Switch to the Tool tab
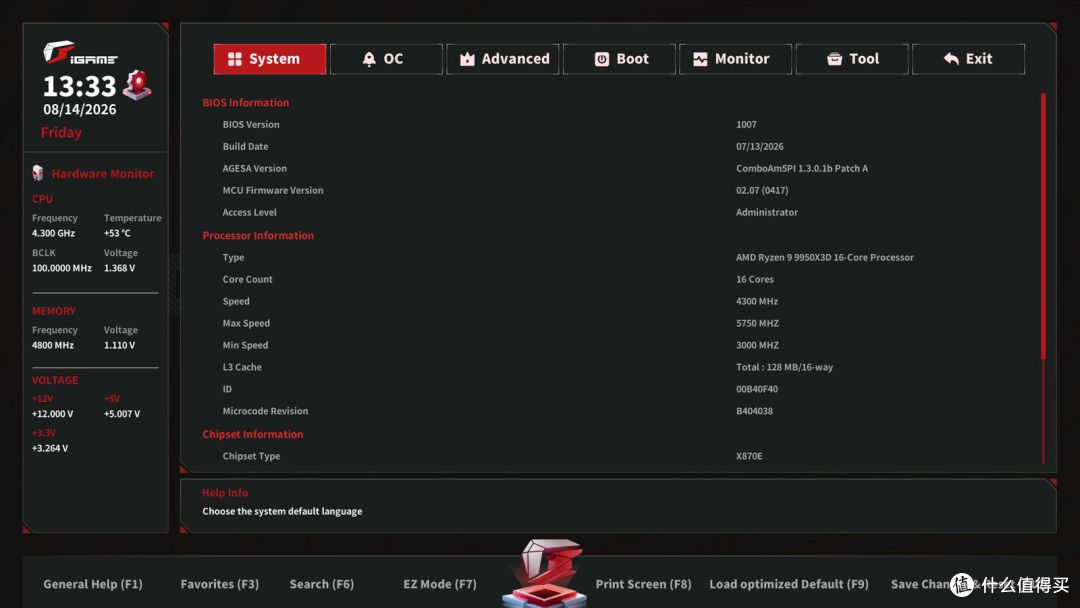Image resolution: width=1080 pixels, height=608 pixels. [852, 59]
